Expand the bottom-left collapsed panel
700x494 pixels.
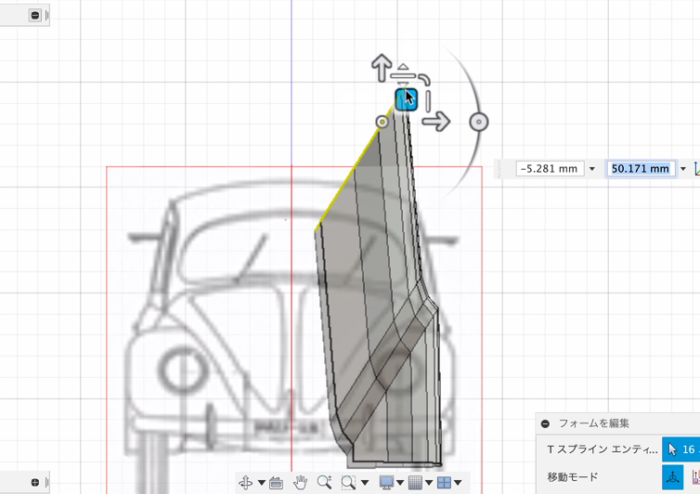(35, 483)
